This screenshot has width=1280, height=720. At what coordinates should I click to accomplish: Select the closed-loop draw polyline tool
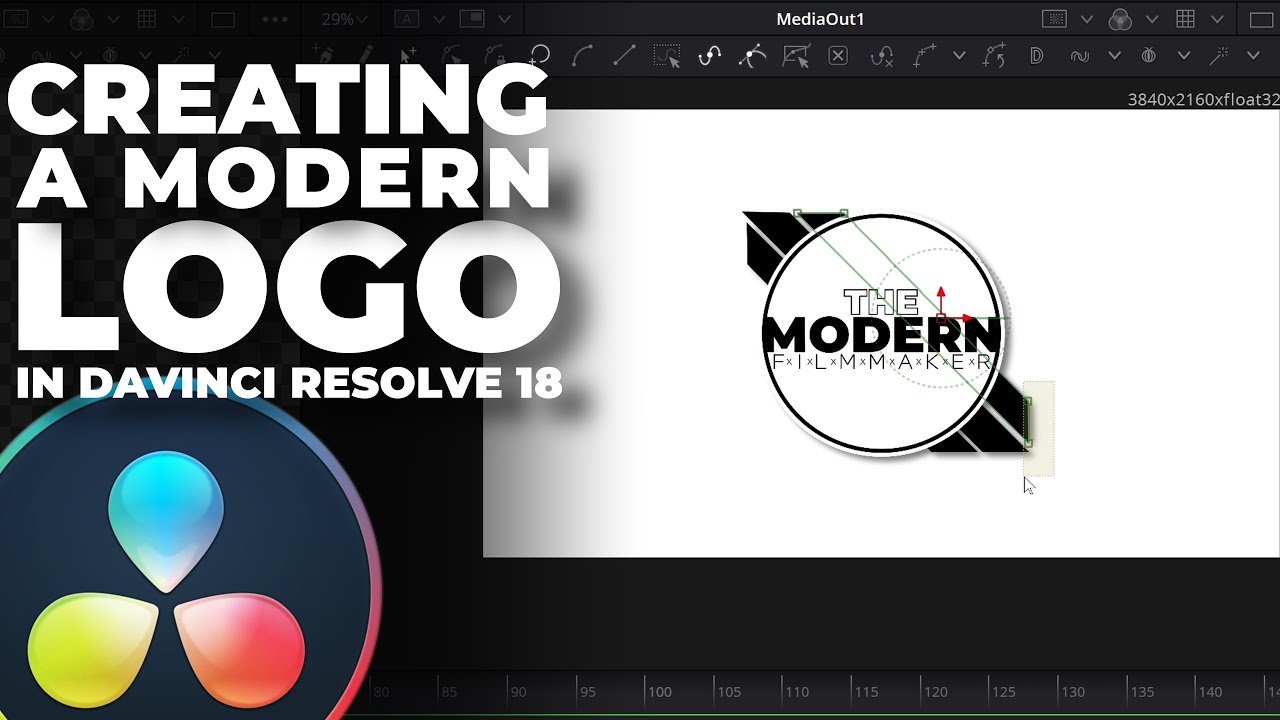click(540, 56)
